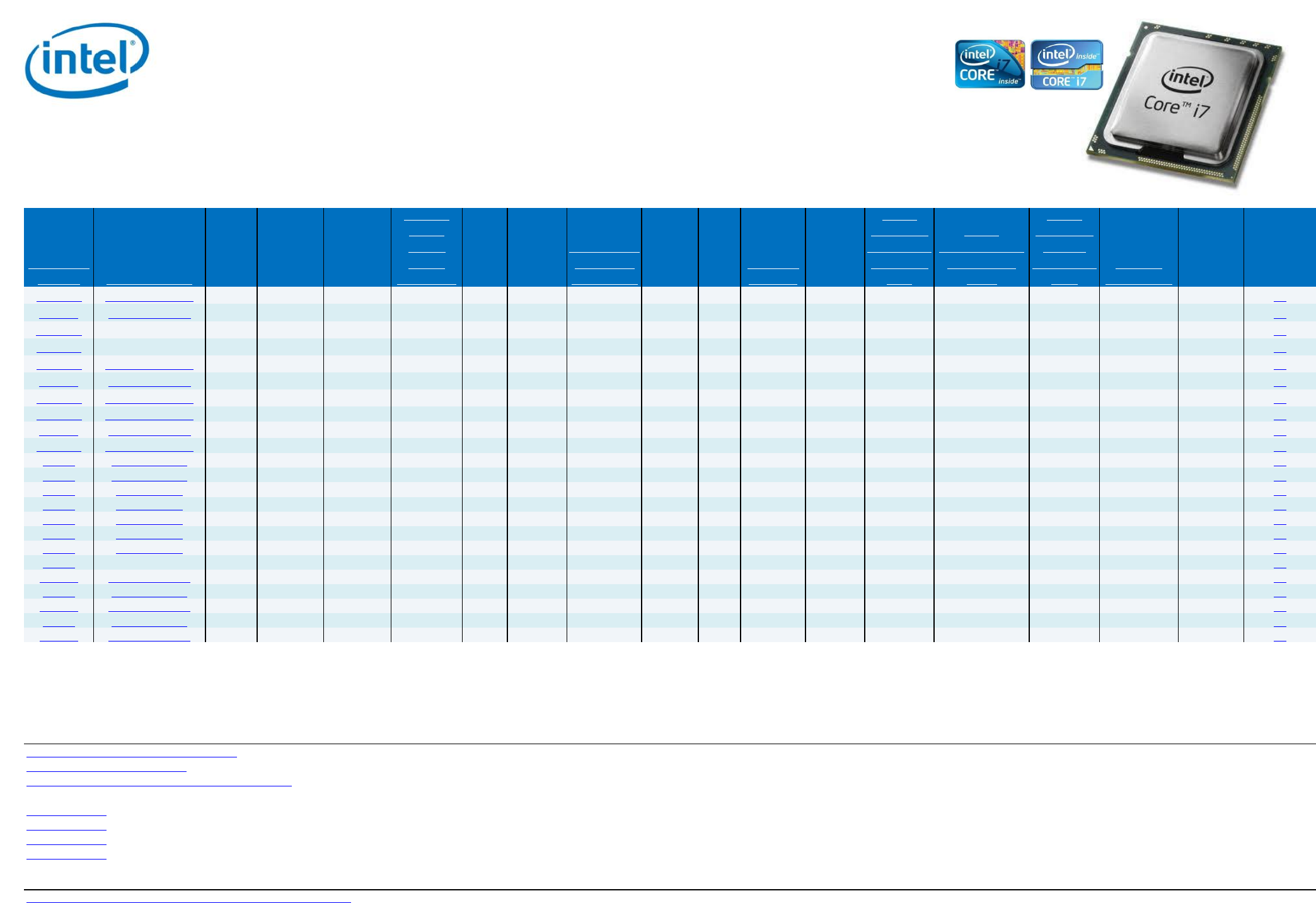Image resolution: width=1316 pixels, height=903 pixels.
Task: Click the first footnote link below the table
Action: tap(131, 754)
